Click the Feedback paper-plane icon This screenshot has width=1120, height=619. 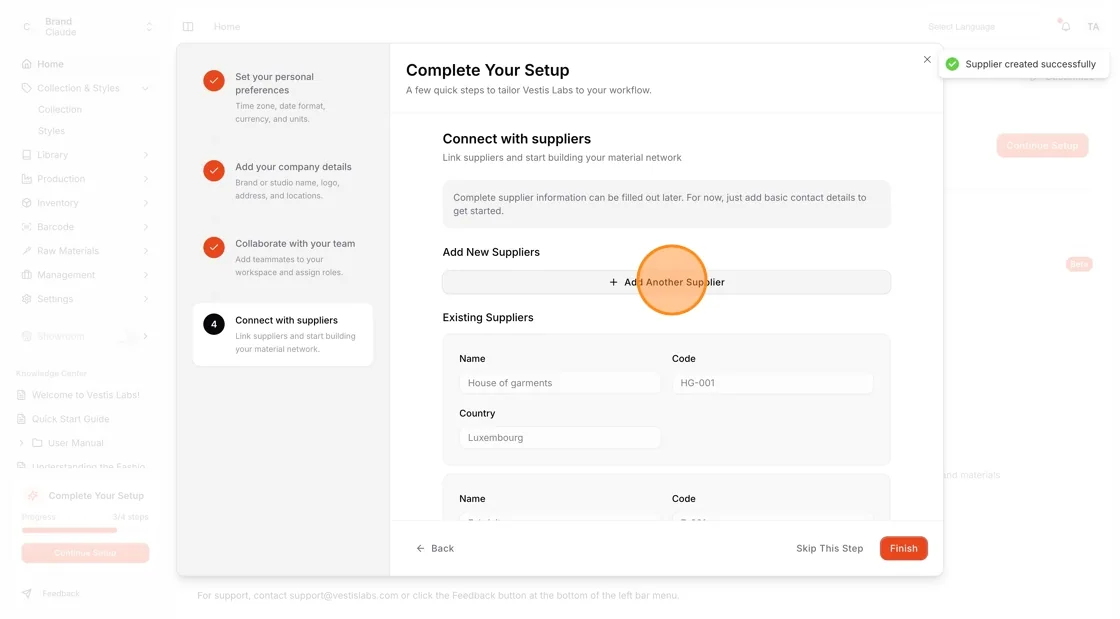coord(26,593)
